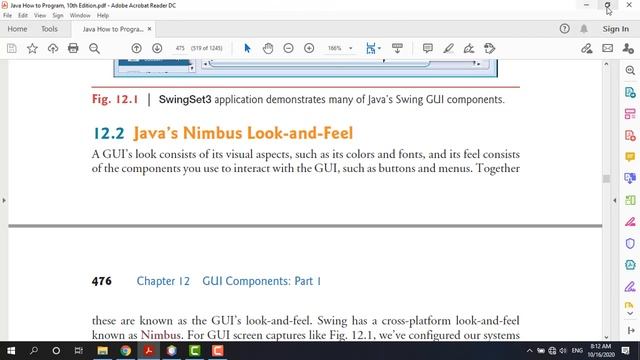Click the vertical scrollbar thumb

pos(606,178)
